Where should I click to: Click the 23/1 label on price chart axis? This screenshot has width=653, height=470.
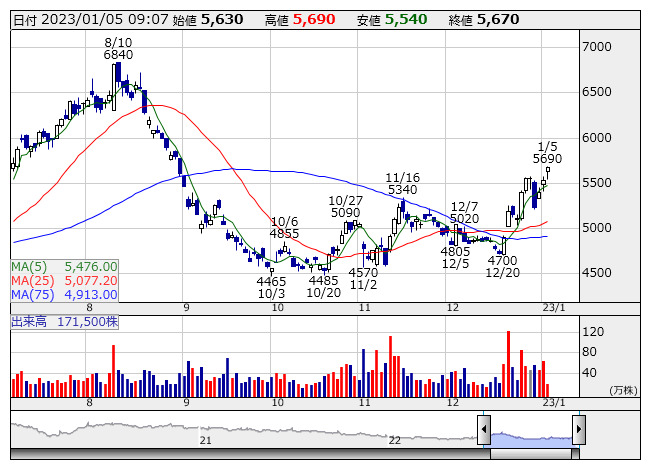click(554, 308)
